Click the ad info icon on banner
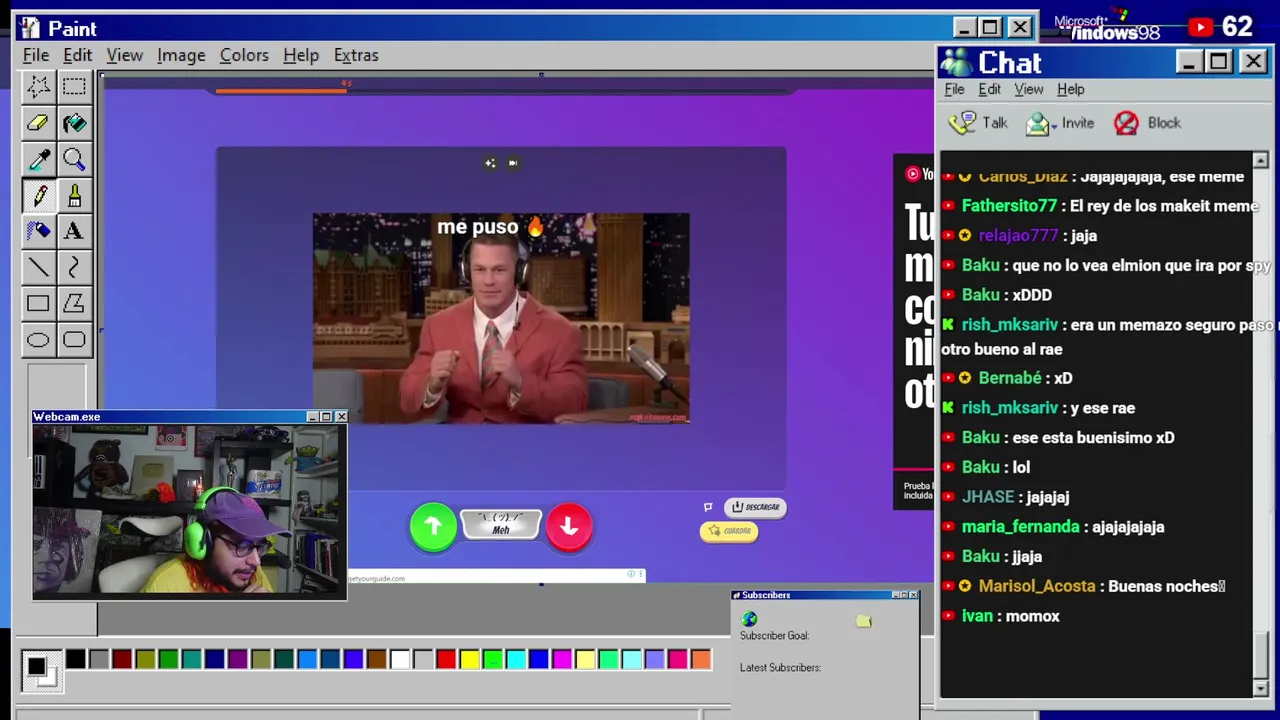1280x720 pixels. click(631, 574)
